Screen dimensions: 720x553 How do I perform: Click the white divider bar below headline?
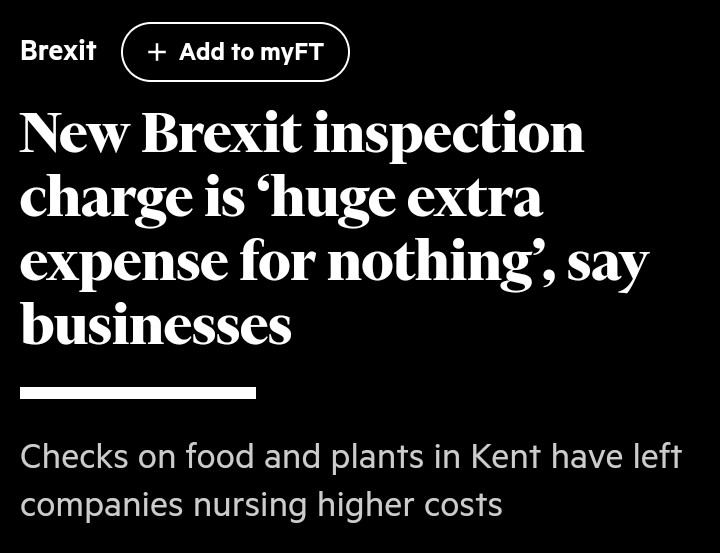[x=138, y=393]
